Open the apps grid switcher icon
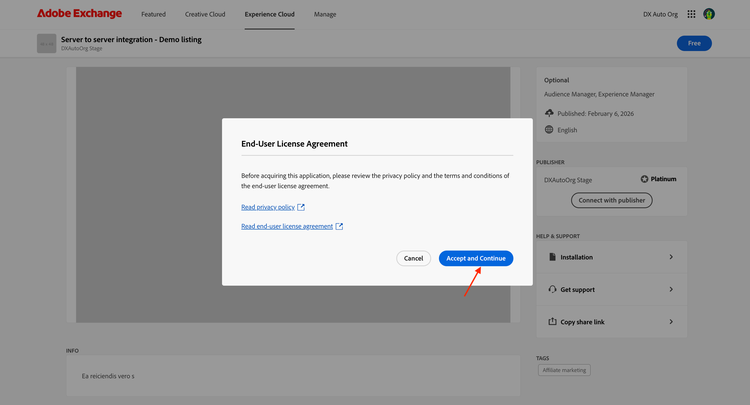Image resolution: width=750 pixels, height=405 pixels. 691,14
